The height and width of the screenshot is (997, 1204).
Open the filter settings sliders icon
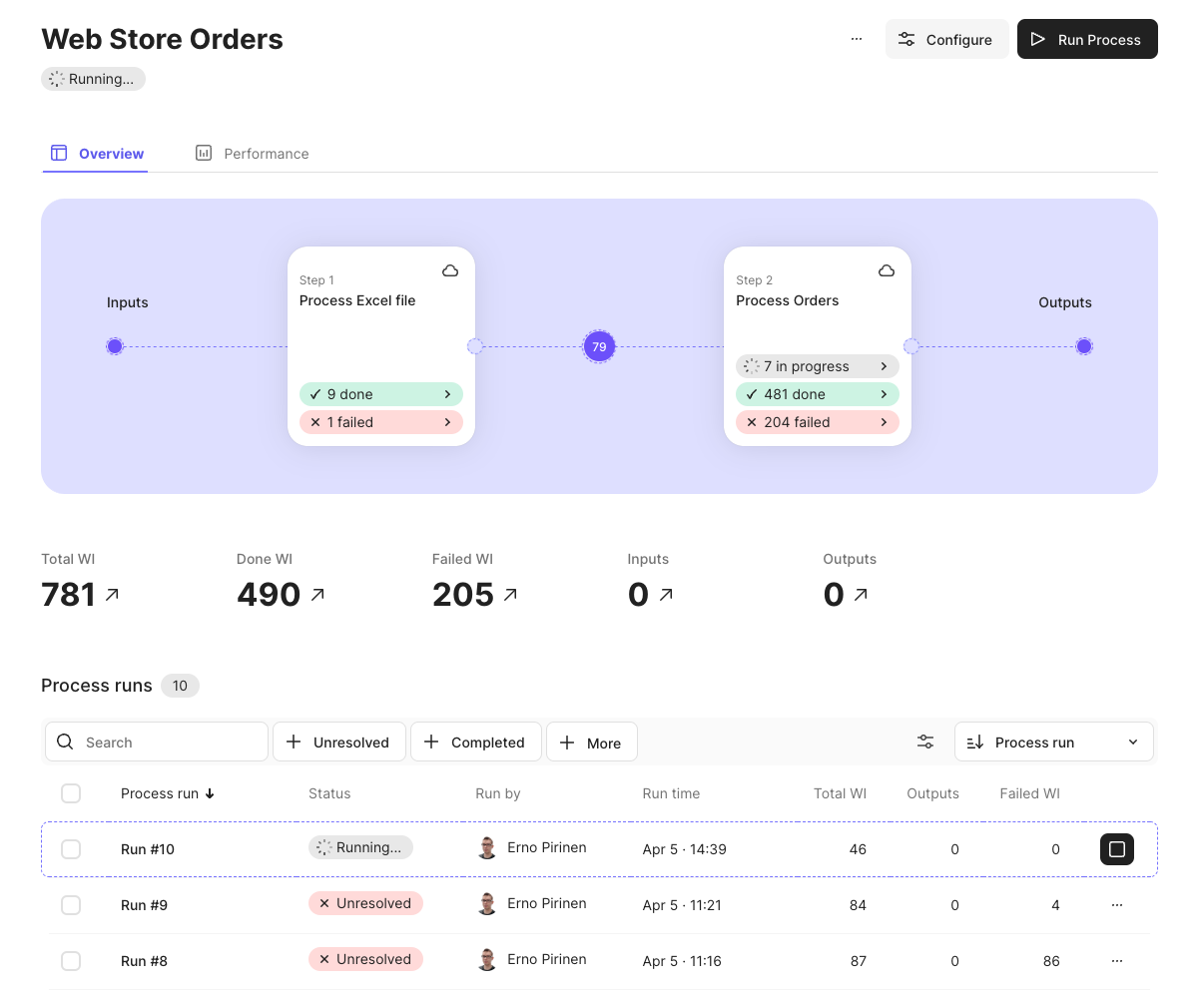(925, 742)
